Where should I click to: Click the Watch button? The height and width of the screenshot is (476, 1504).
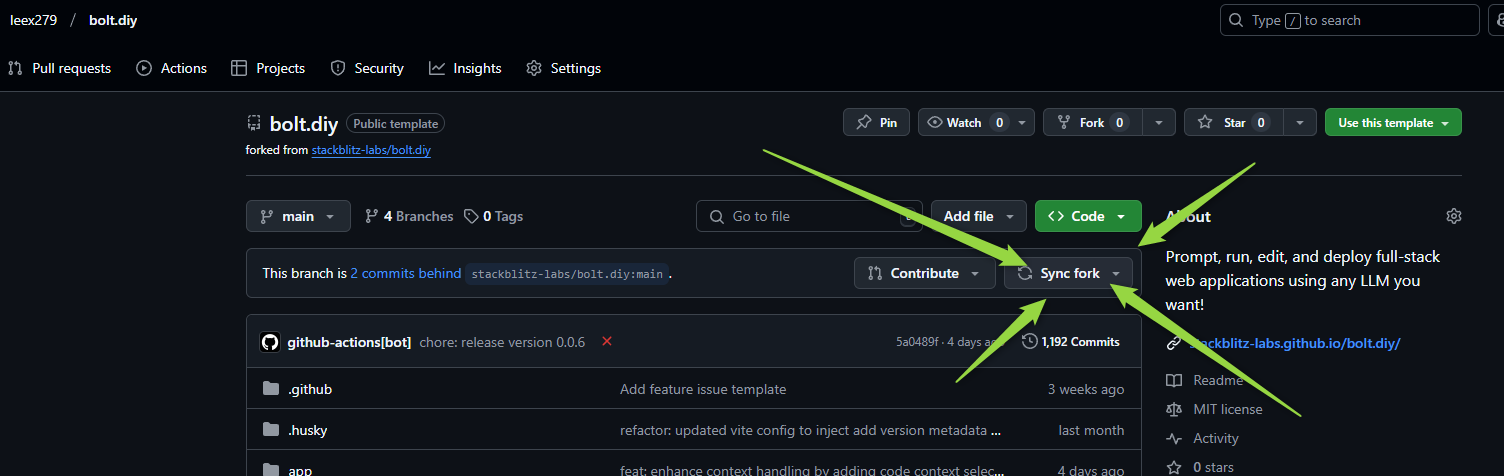tap(965, 122)
